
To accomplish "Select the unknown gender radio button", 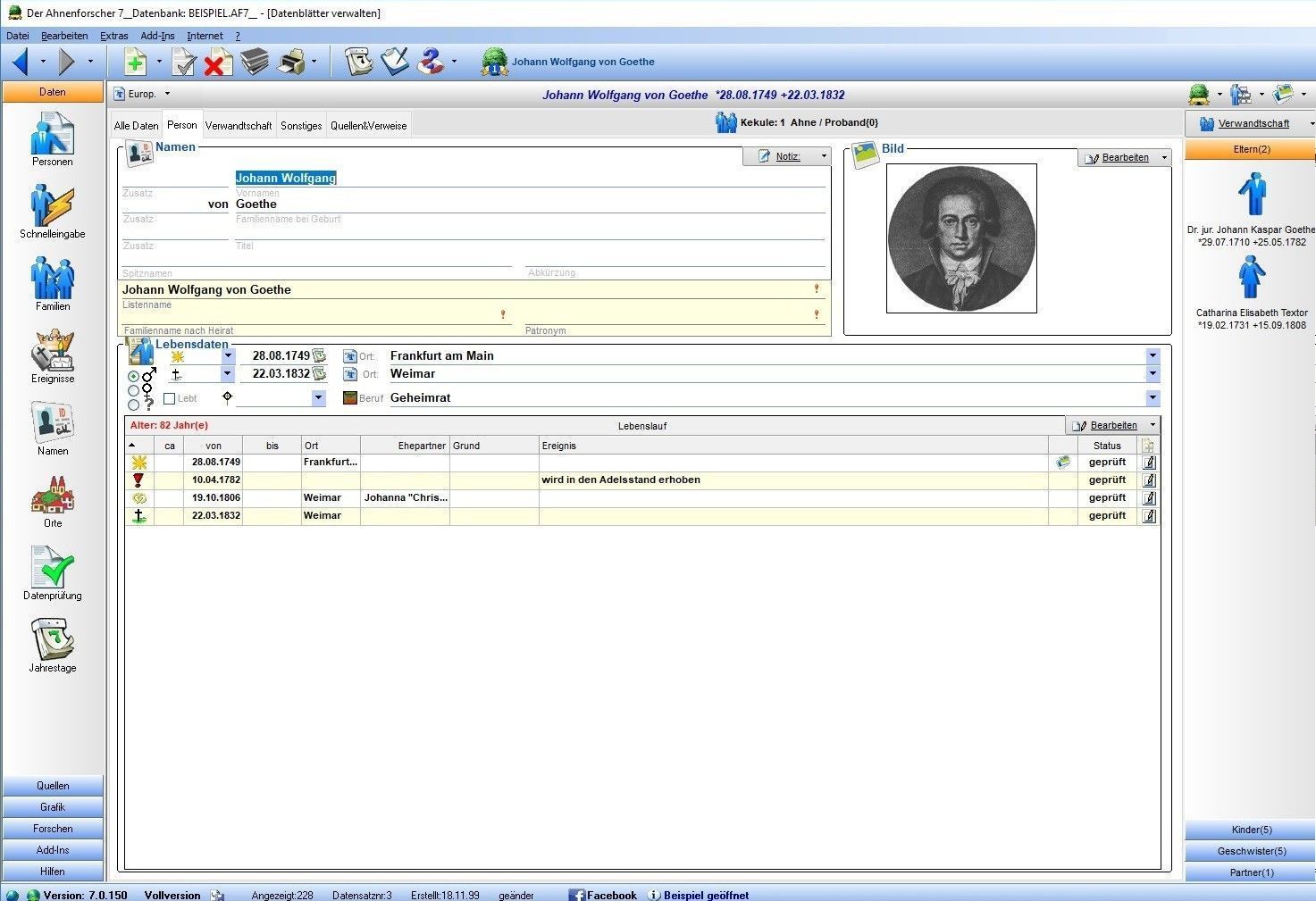I will pyautogui.click(x=134, y=405).
